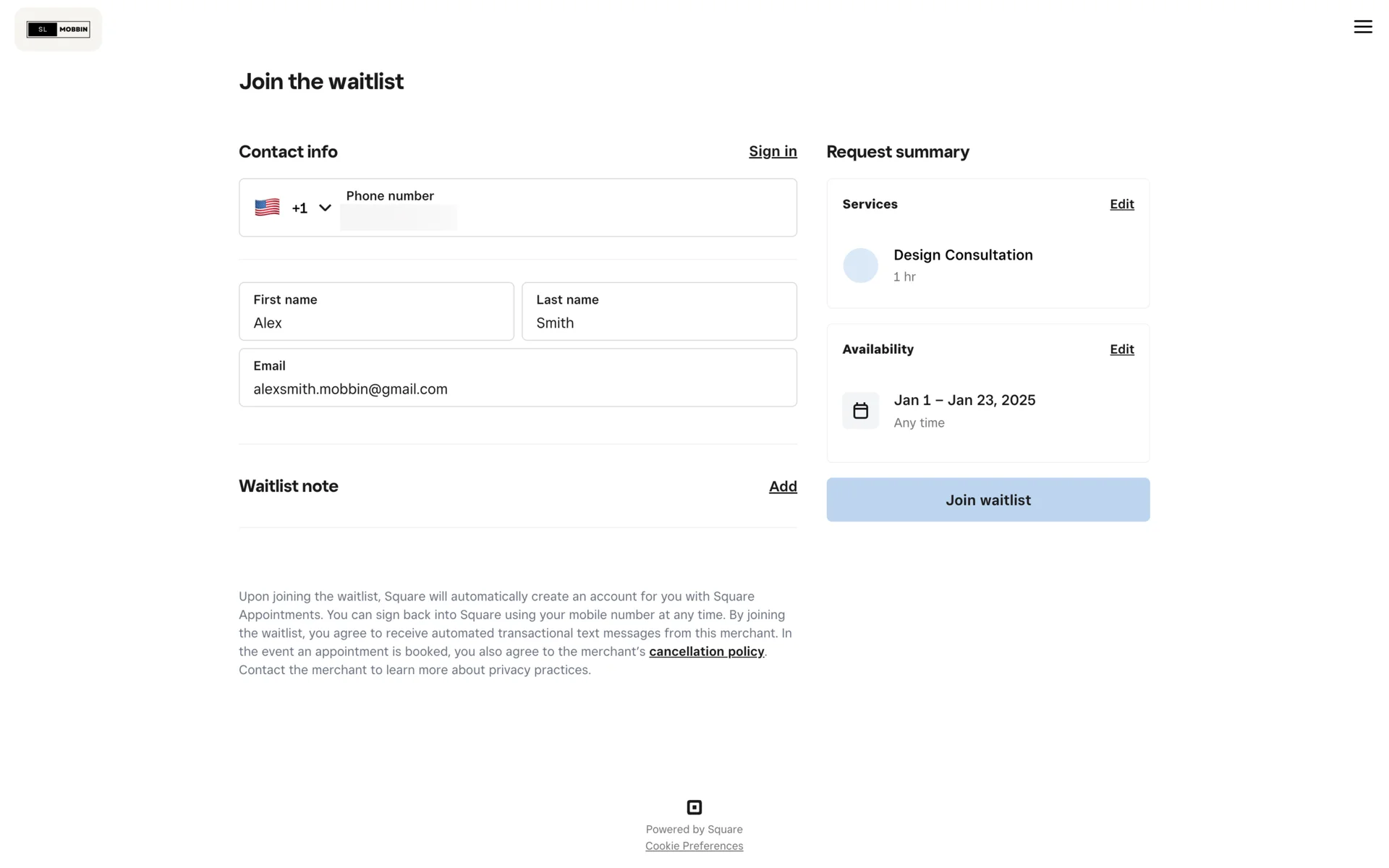Click the Sign in link
The width and height of the screenshot is (1389, 868).
[x=772, y=151]
